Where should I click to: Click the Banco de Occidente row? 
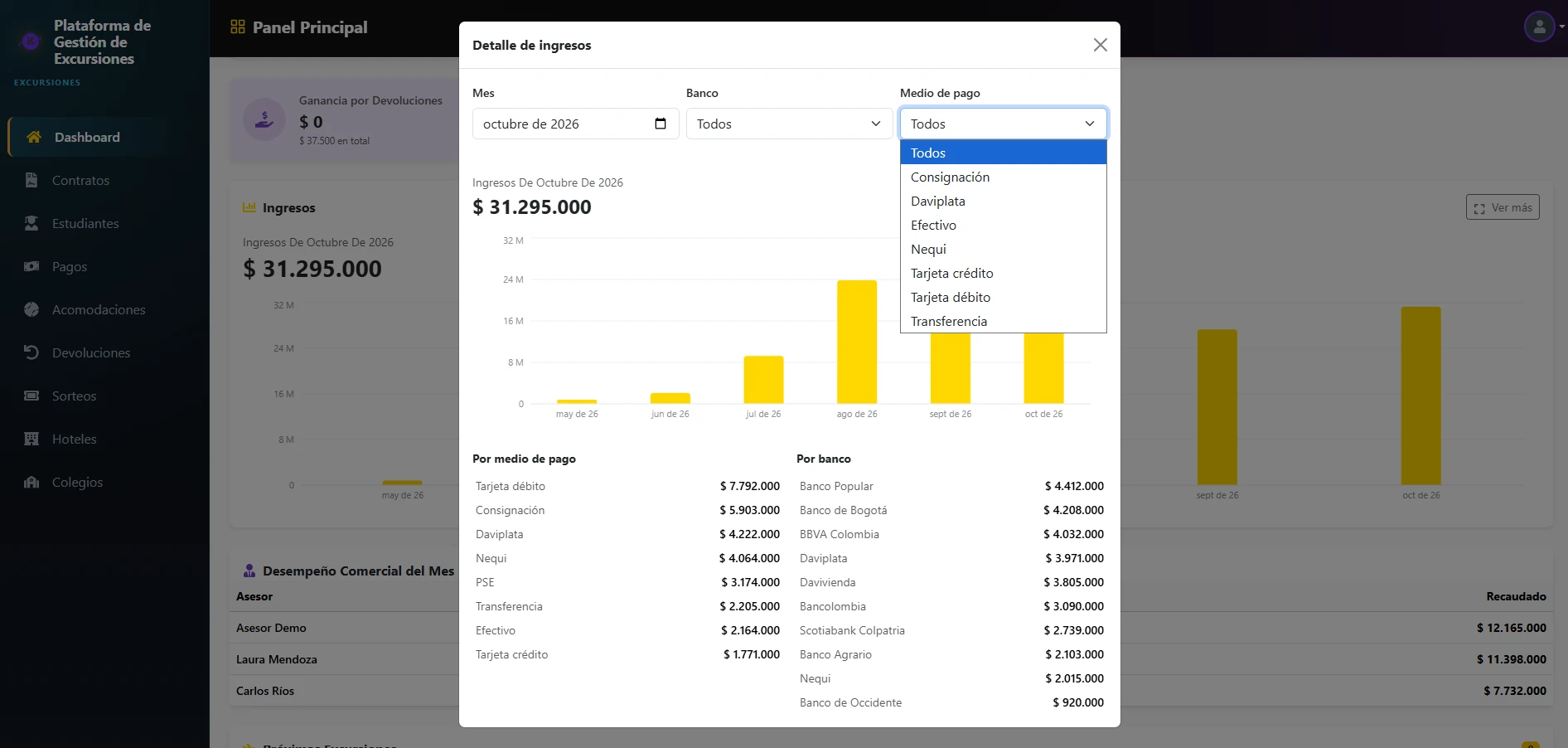[x=951, y=702]
